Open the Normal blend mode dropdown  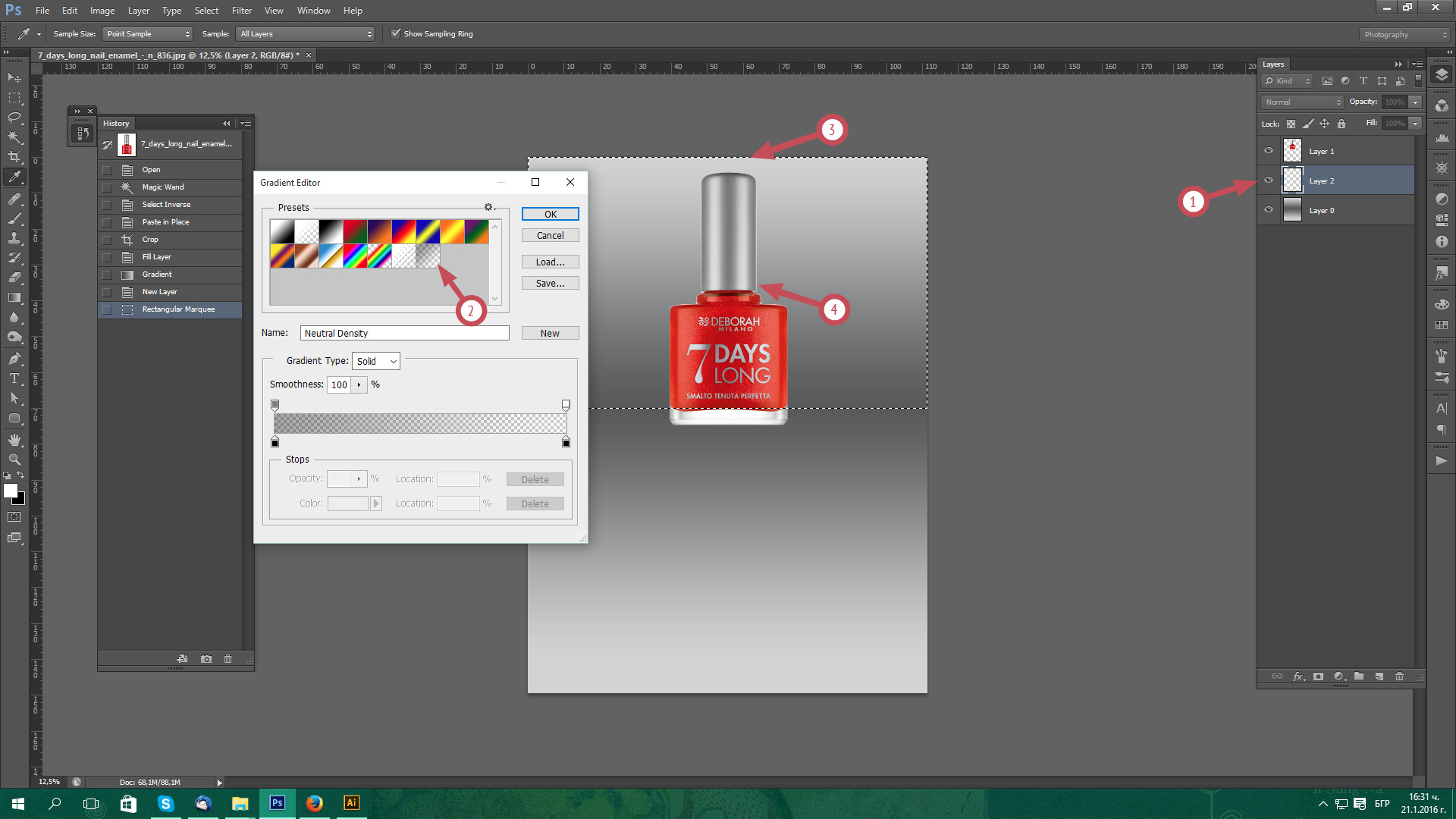click(x=1302, y=102)
